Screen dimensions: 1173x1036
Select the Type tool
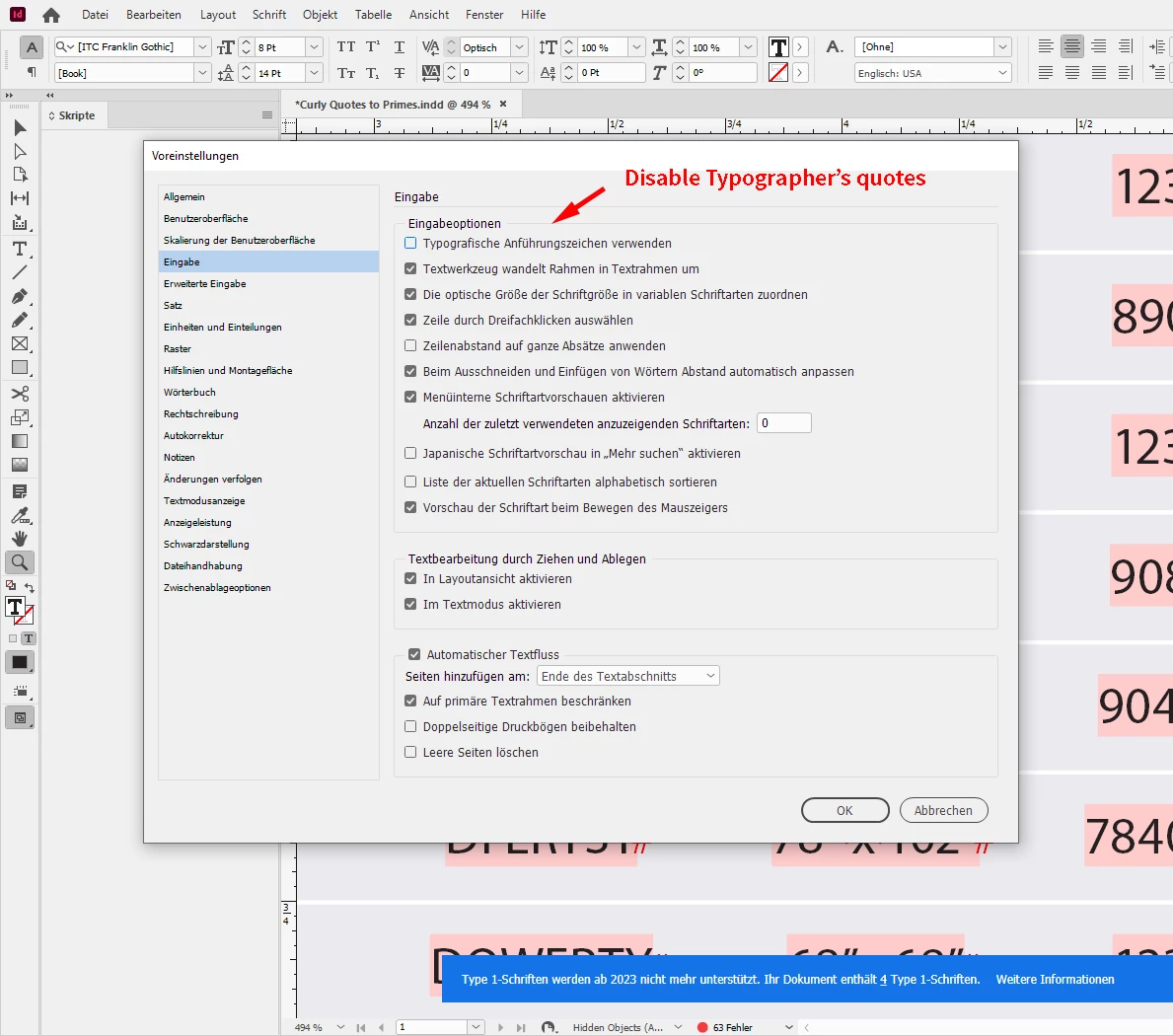point(20,249)
